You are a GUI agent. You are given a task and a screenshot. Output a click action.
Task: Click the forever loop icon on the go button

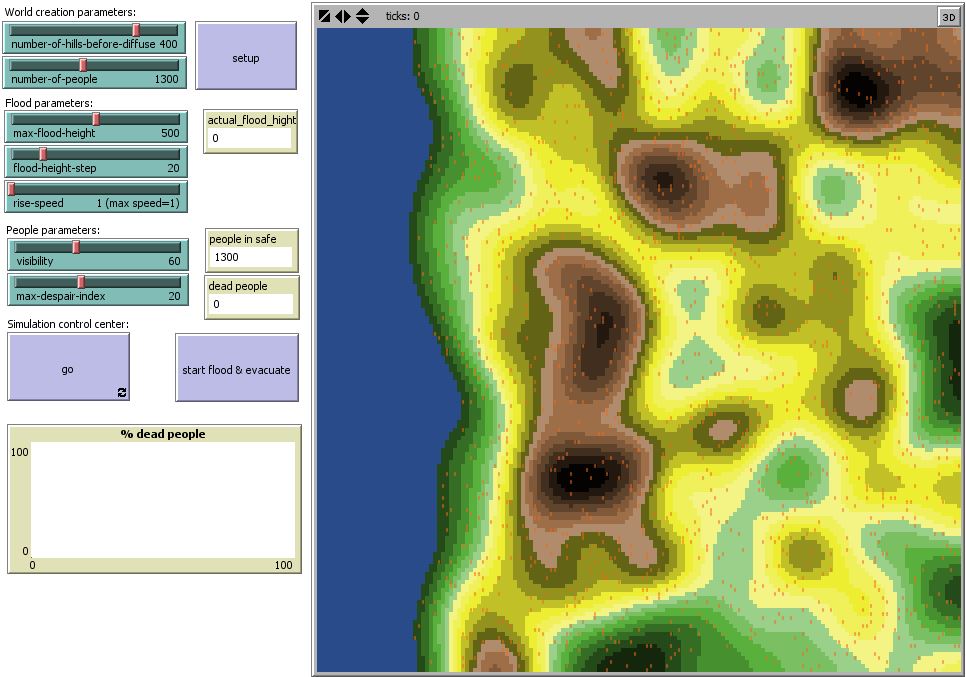pos(122,393)
